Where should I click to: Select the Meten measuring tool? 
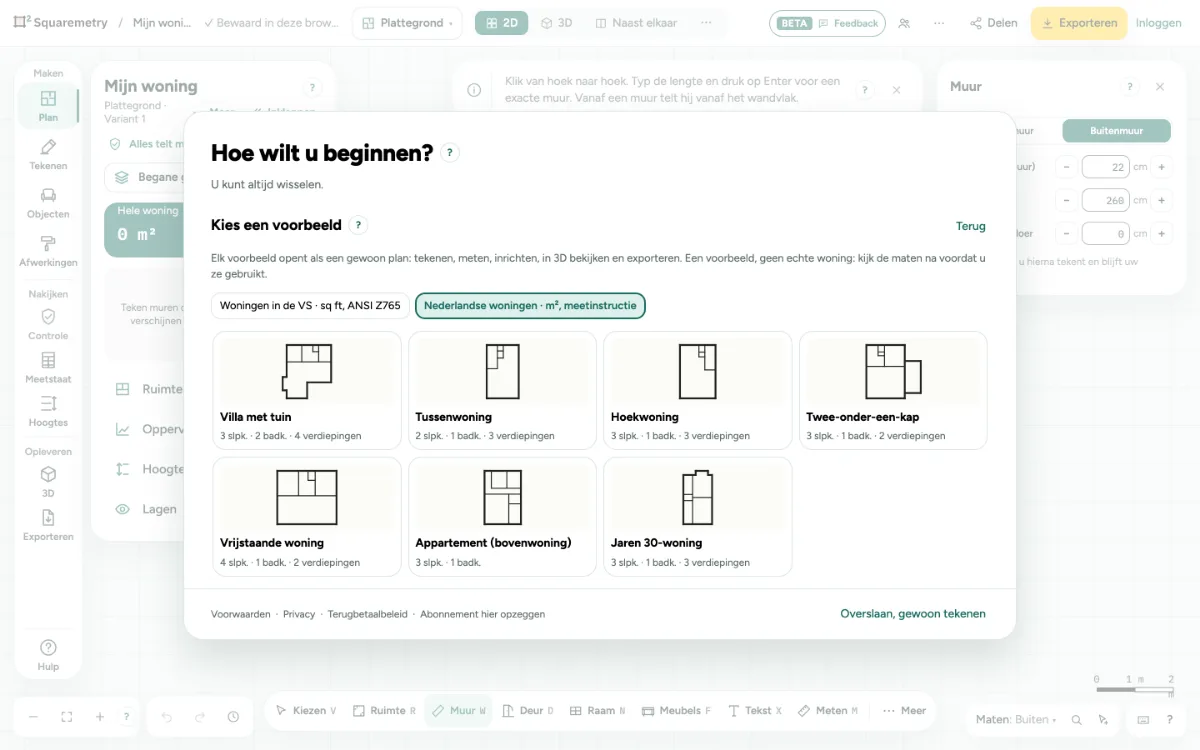[x=829, y=711]
